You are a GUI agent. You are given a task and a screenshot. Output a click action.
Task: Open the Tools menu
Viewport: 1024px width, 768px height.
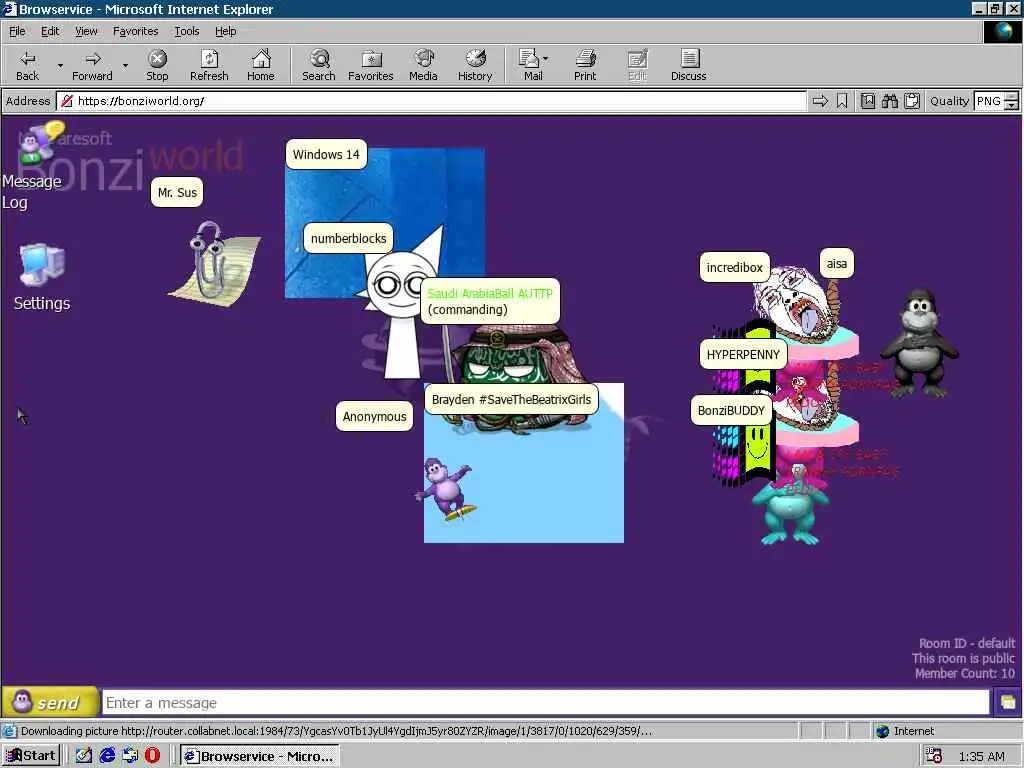186,31
